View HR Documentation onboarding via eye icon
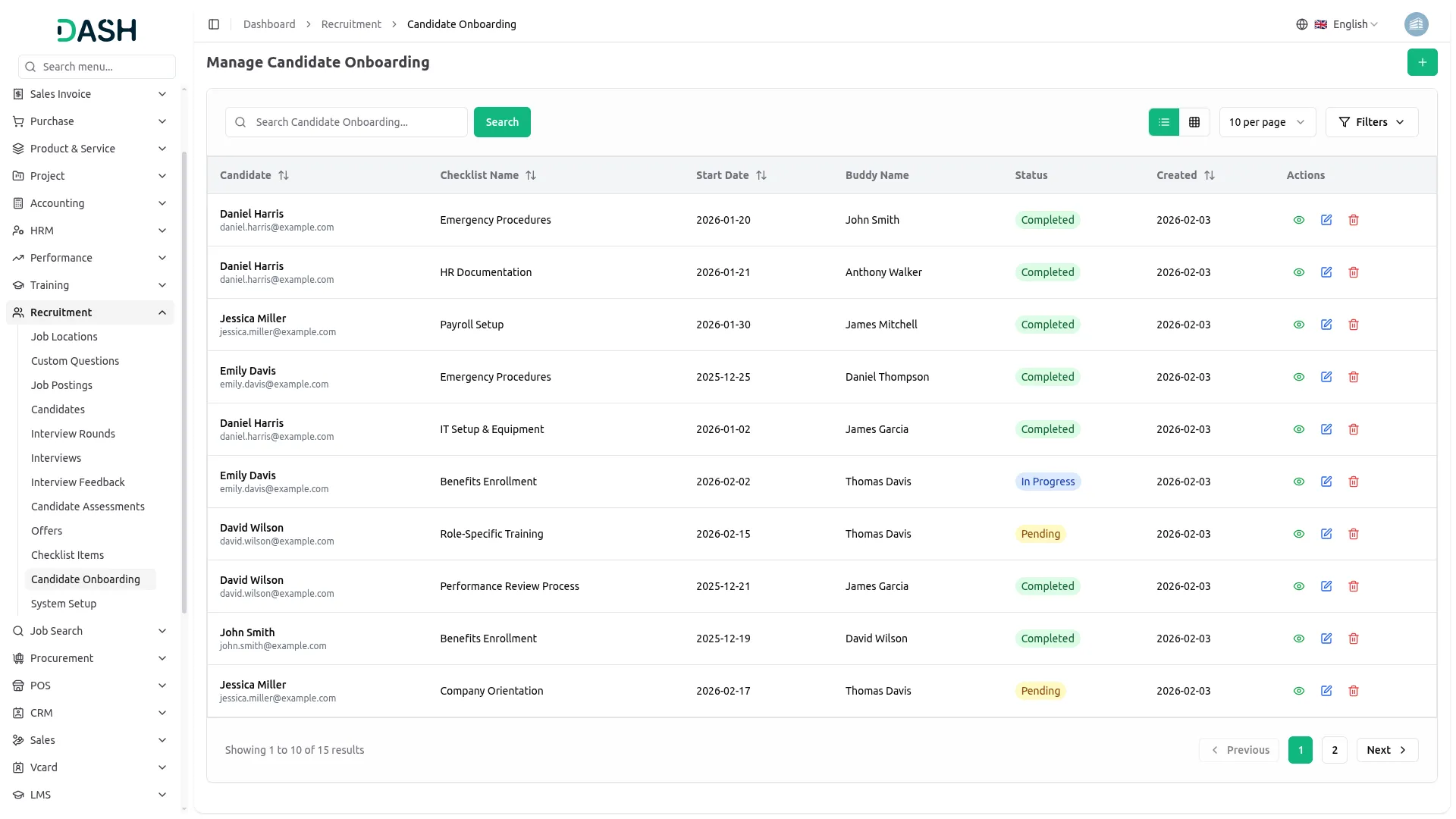The height and width of the screenshot is (819, 1456). 1299,272
